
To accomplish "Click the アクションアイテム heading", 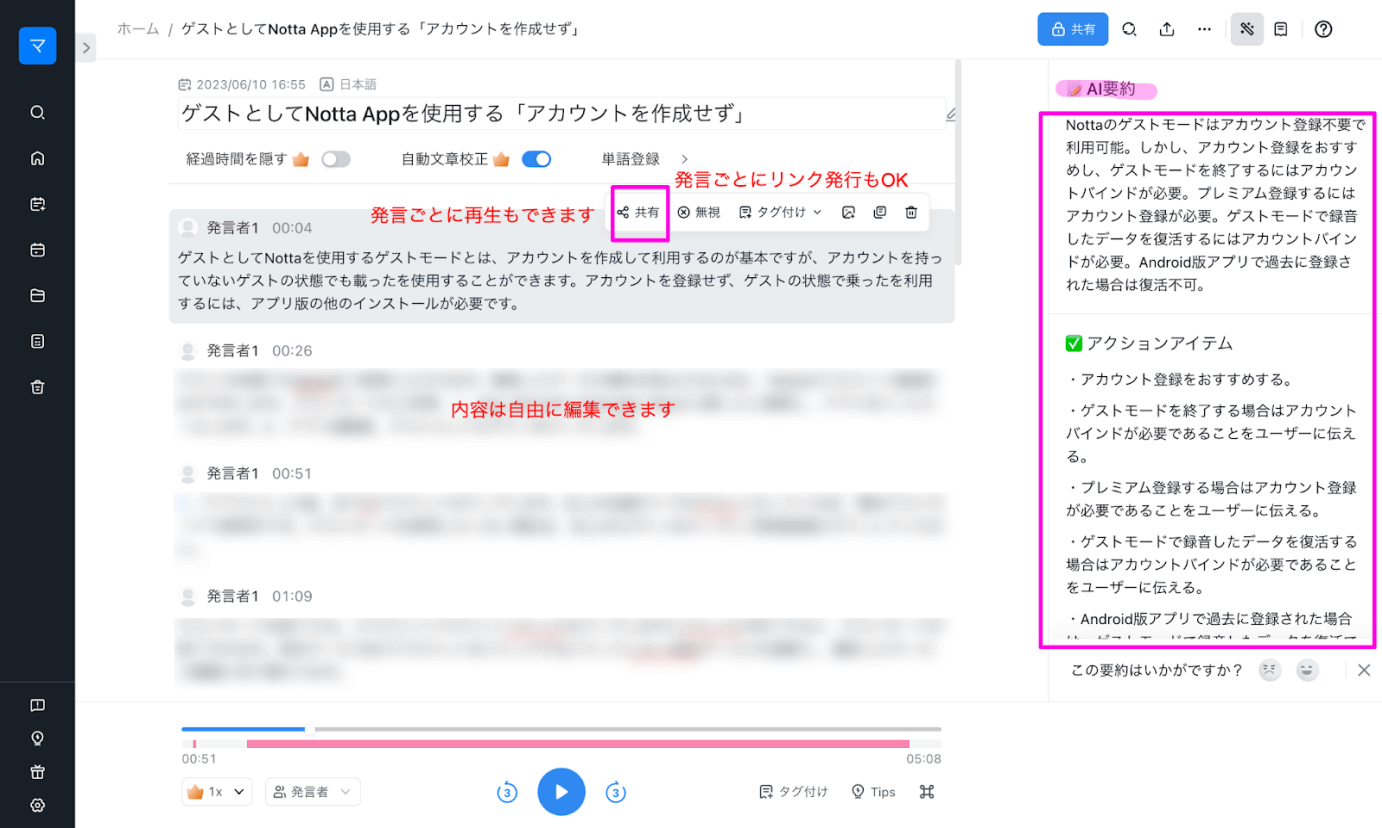I will coord(1149,343).
